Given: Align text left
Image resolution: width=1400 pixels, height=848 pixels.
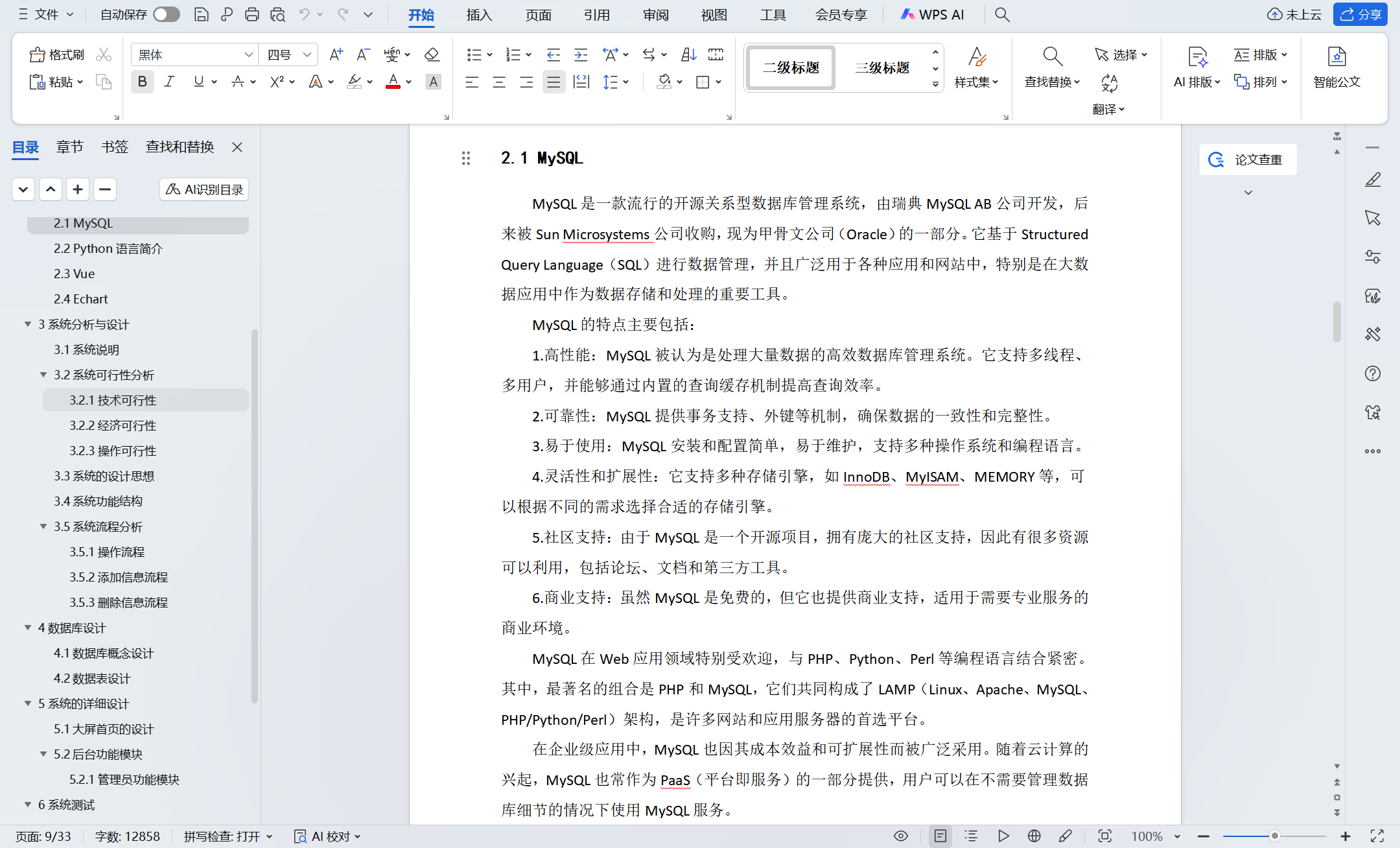Looking at the screenshot, I should pyautogui.click(x=472, y=82).
